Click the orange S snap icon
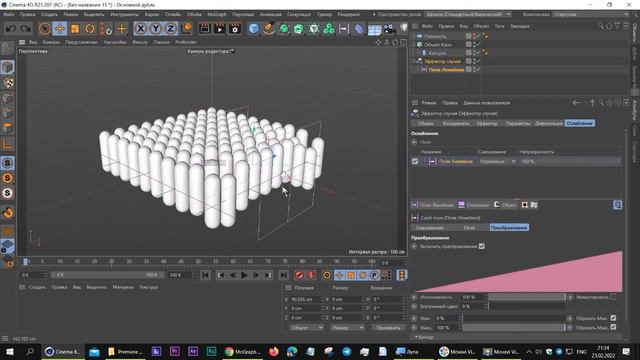640x360 pixels. [7, 178]
